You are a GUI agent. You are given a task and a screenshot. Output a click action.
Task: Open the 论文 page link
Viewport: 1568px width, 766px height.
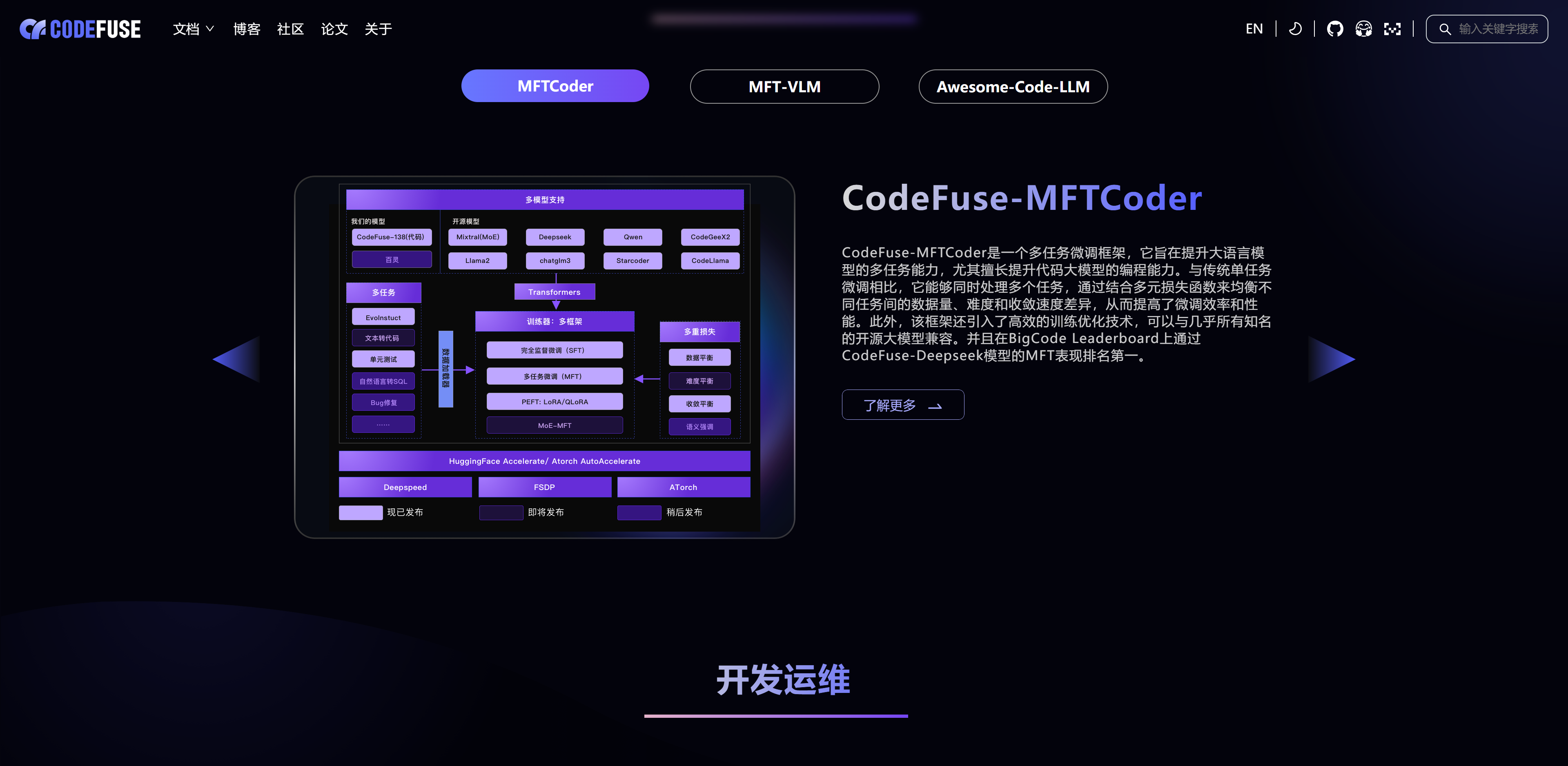click(334, 29)
